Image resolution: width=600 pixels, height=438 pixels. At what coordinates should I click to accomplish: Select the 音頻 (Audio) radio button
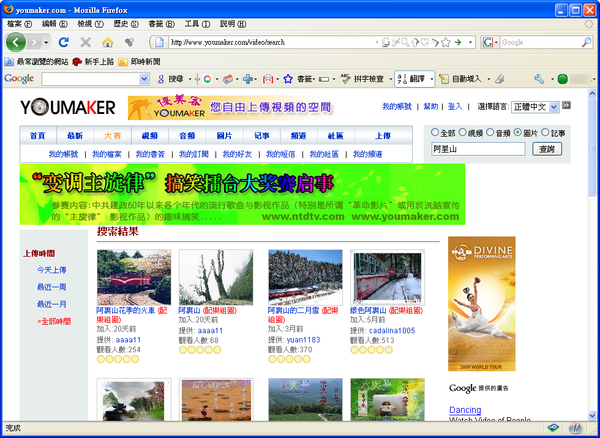click(490, 132)
